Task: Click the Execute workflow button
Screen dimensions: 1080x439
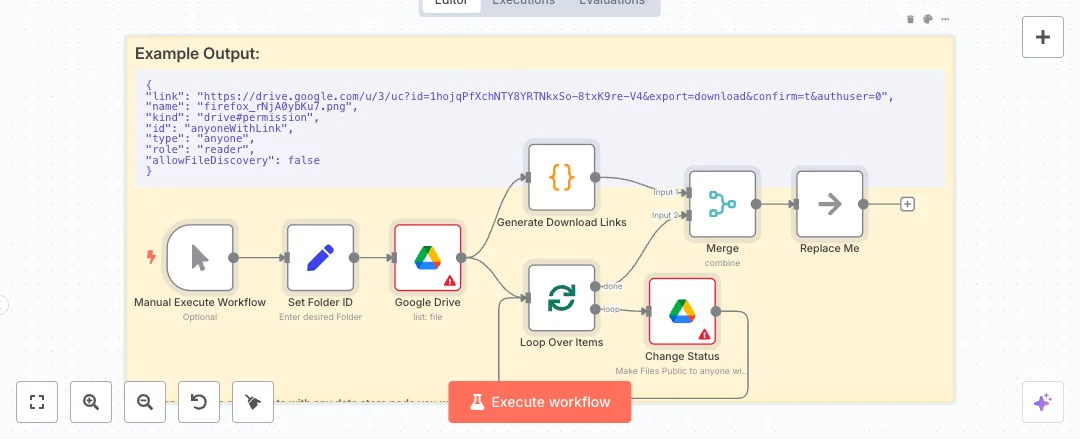Action: click(540, 402)
